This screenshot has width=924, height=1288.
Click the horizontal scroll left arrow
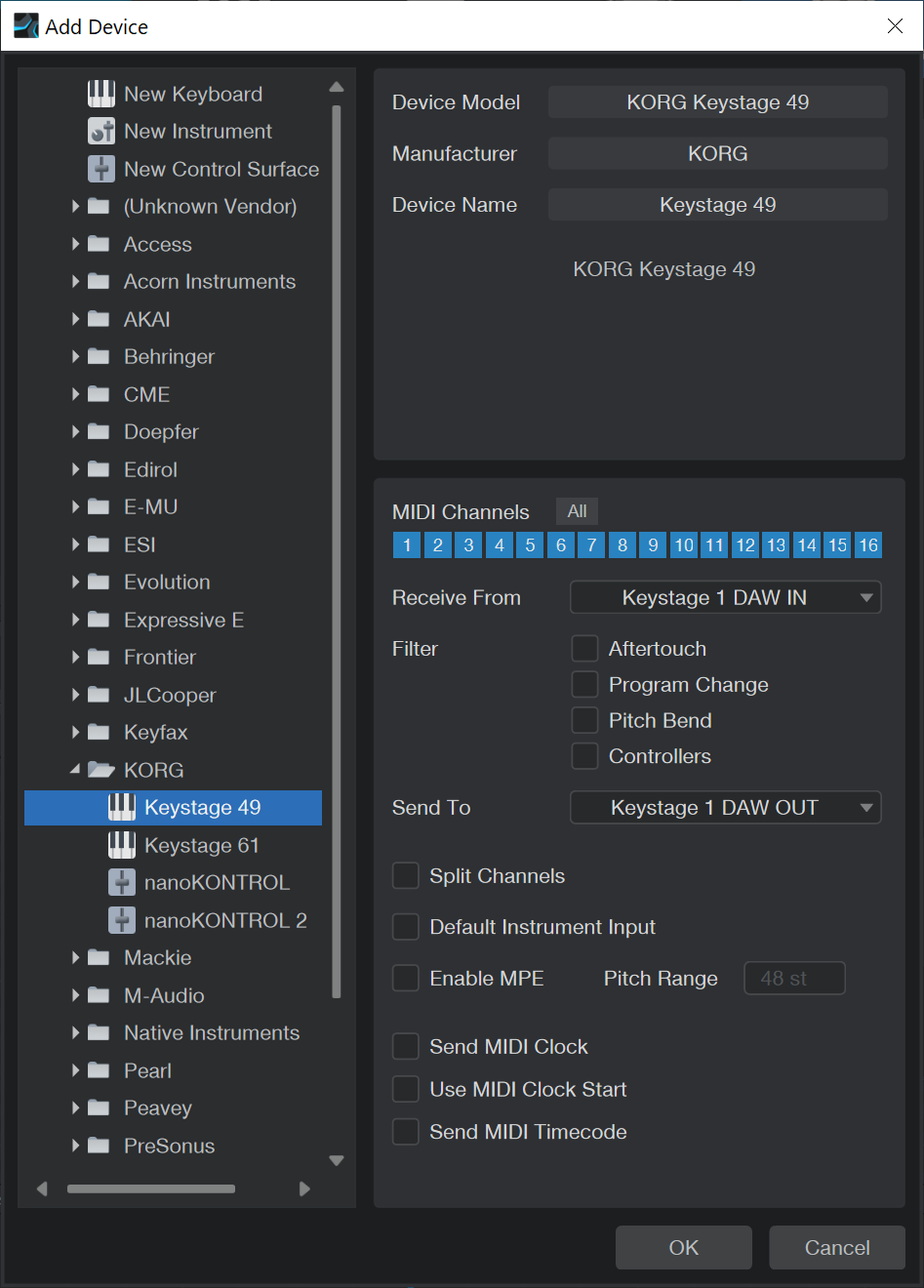click(x=41, y=1188)
